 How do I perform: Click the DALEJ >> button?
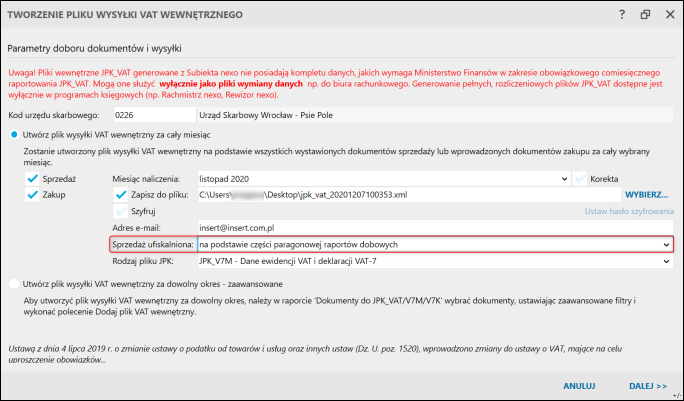click(x=648, y=386)
